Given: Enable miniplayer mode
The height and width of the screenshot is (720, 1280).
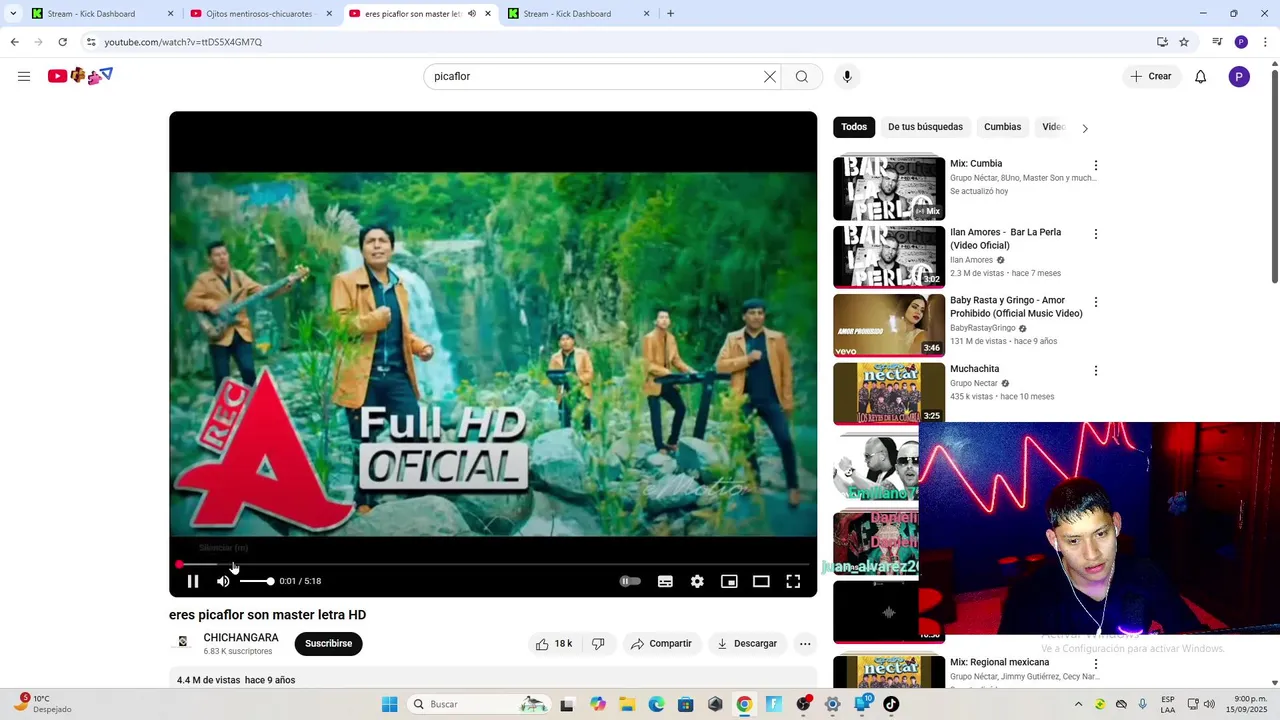Looking at the screenshot, I should [x=729, y=581].
